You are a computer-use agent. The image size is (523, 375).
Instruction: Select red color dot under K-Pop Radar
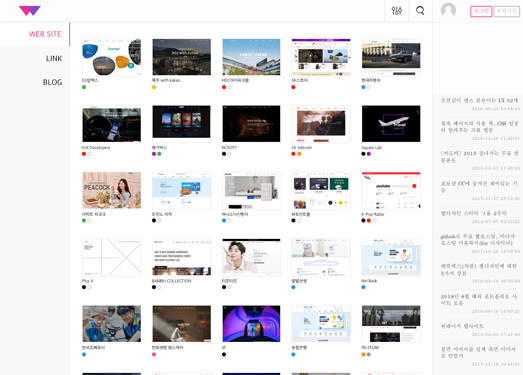[x=369, y=221]
